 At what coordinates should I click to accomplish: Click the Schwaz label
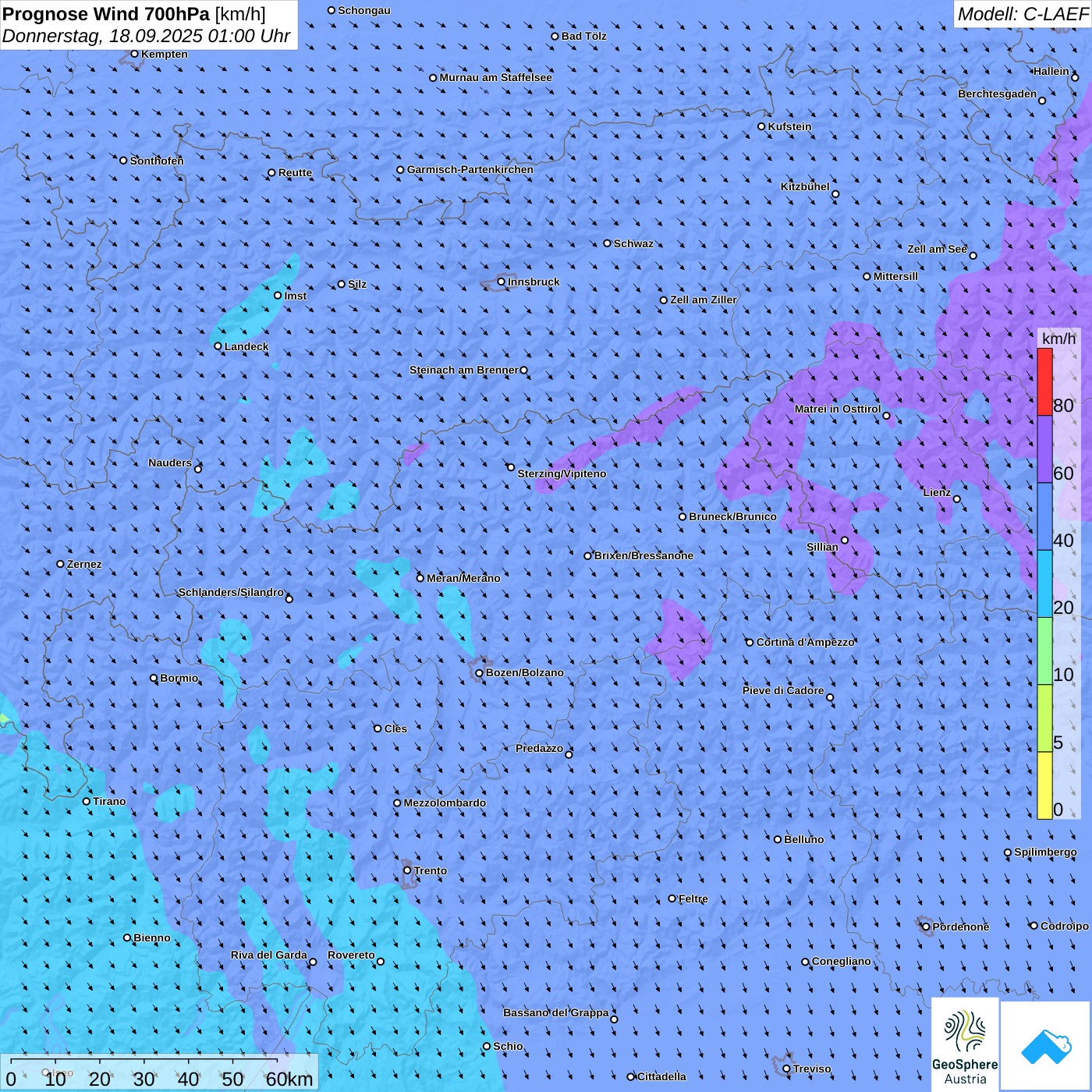point(633,243)
